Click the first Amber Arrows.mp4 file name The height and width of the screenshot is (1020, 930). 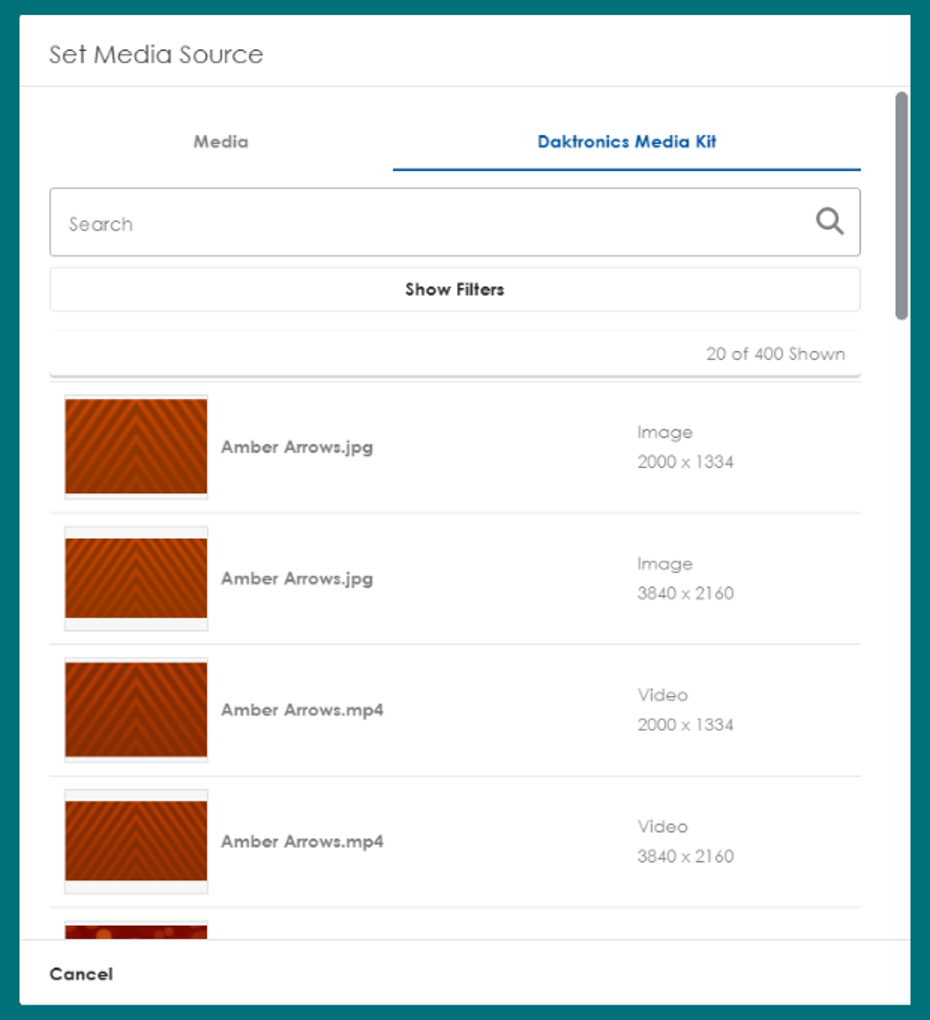(302, 710)
